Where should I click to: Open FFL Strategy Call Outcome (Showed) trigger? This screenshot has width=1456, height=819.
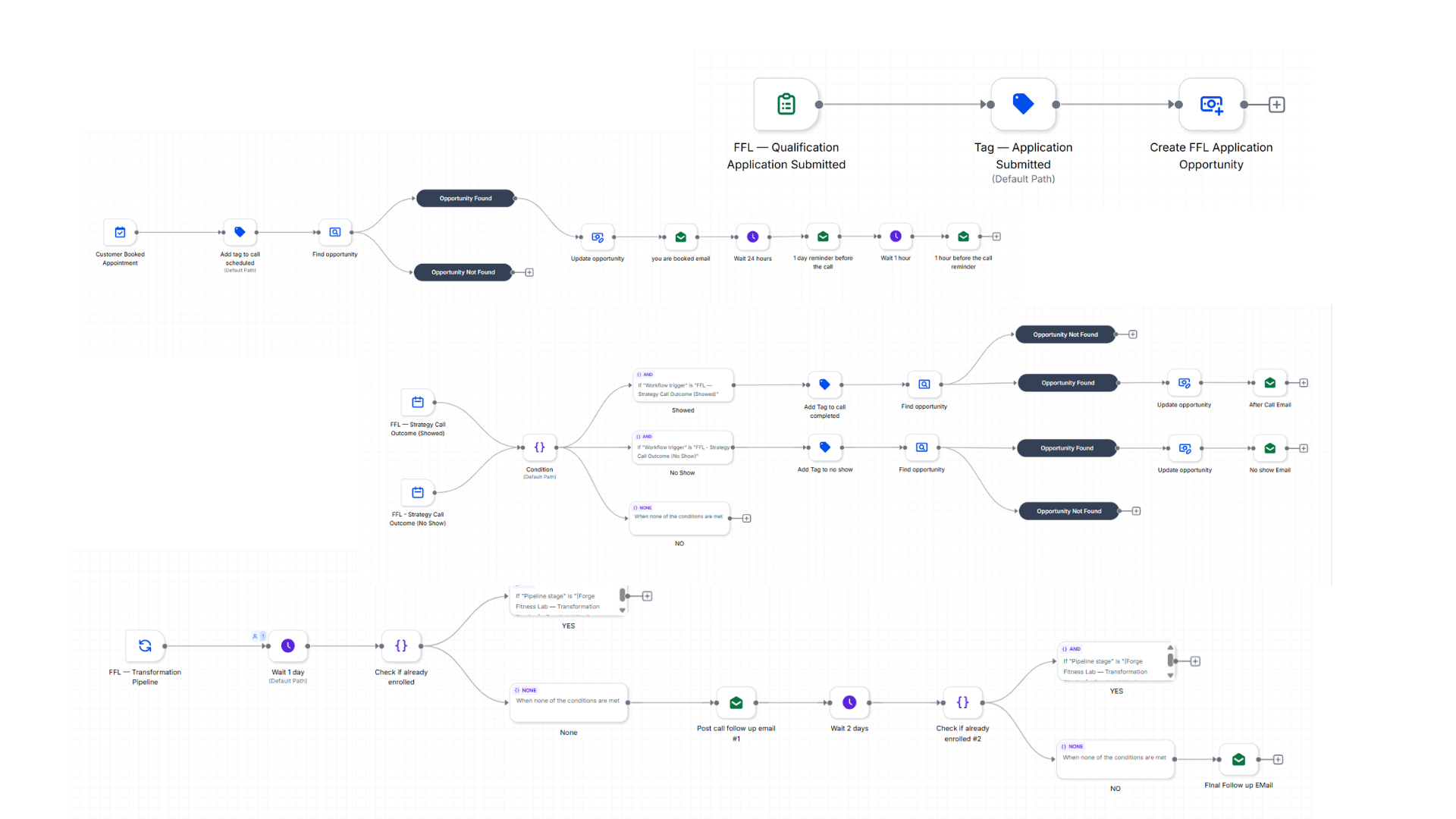pyautogui.click(x=418, y=403)
